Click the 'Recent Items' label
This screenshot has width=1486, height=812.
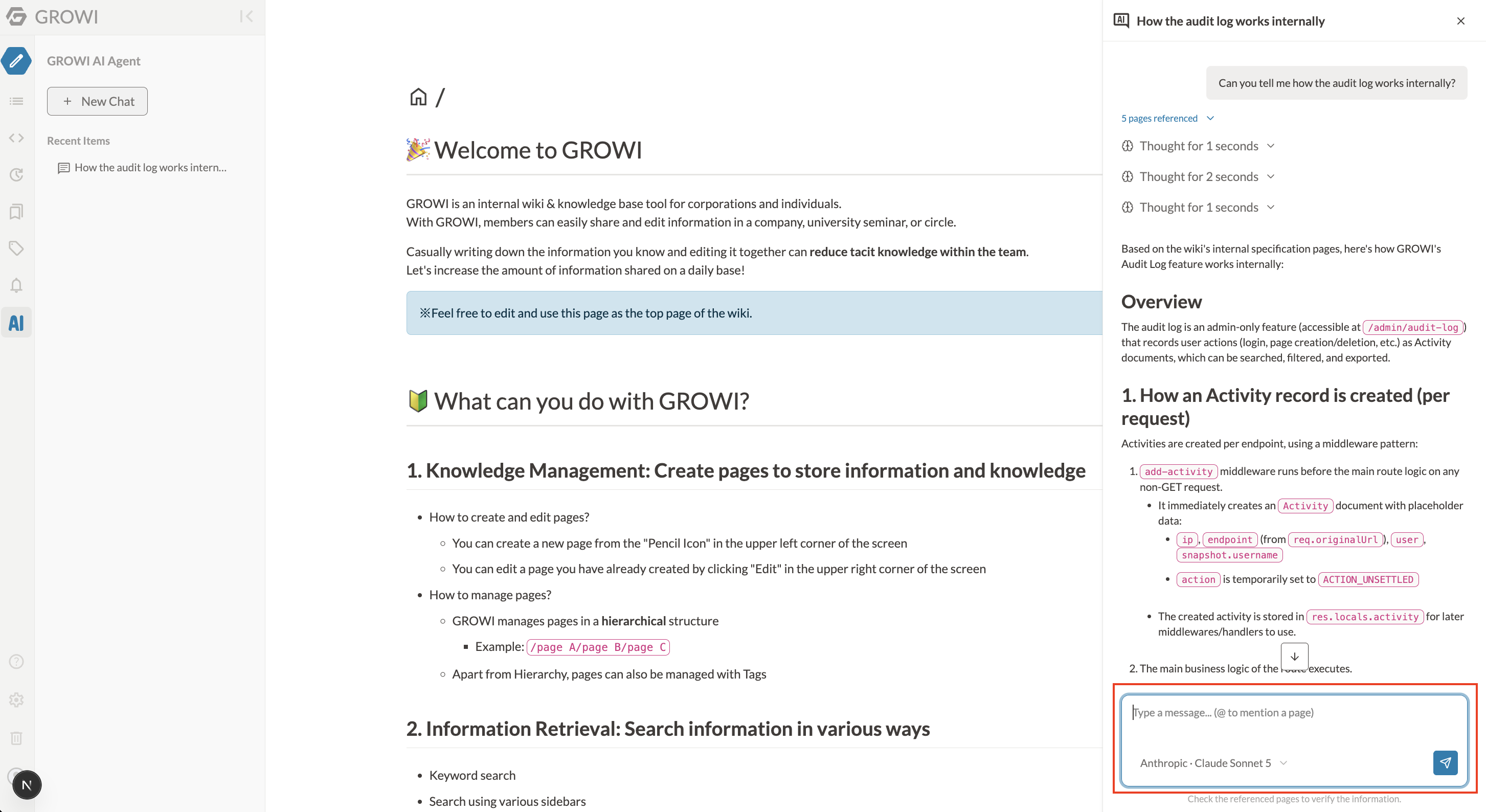tap(78, 141)
